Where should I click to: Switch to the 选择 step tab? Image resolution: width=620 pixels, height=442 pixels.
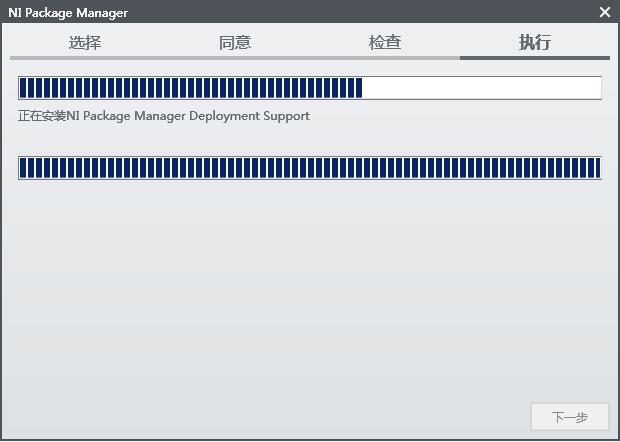[x=85, y=42]
